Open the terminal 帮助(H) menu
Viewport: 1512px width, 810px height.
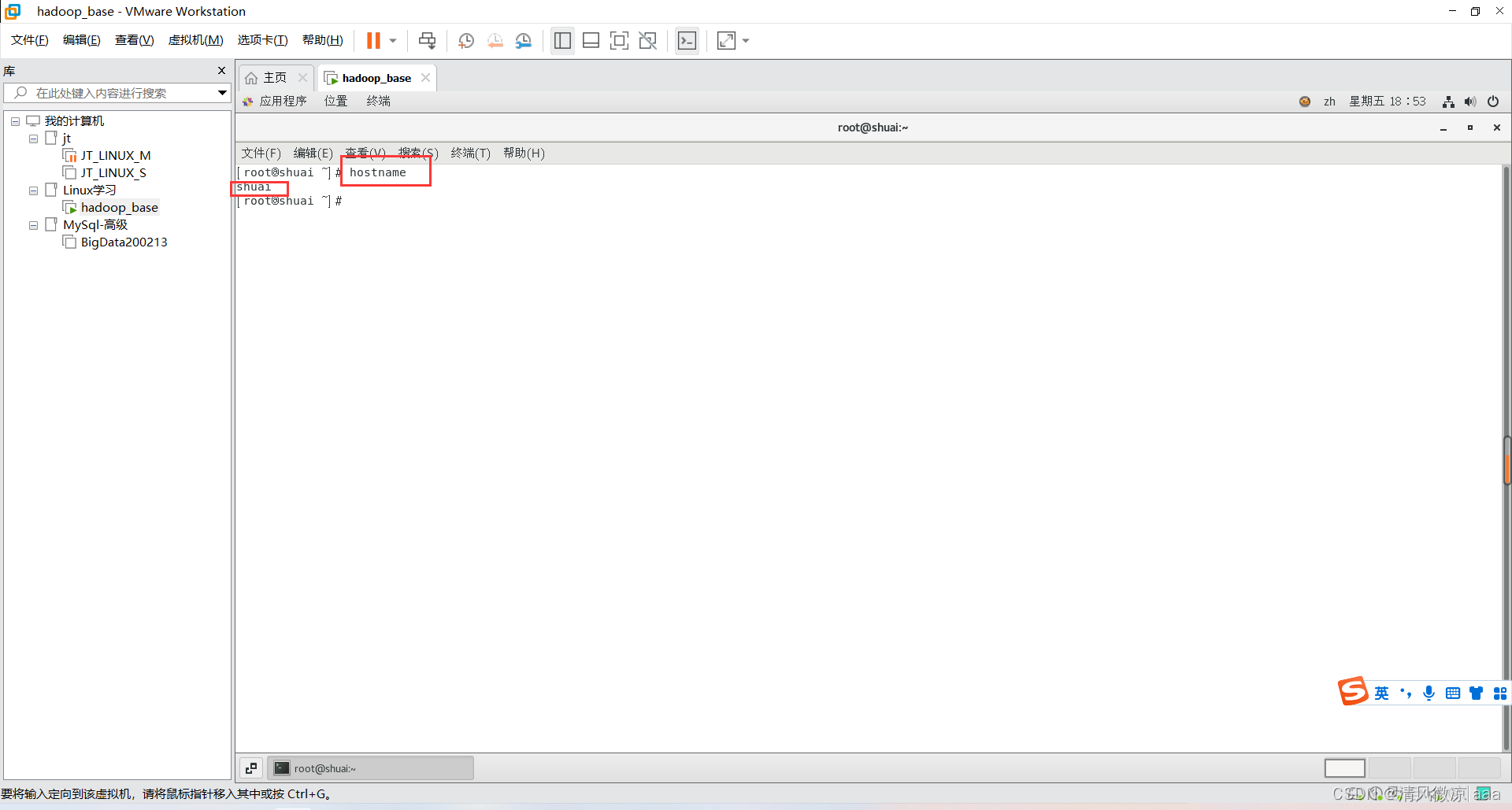point(524,153)
